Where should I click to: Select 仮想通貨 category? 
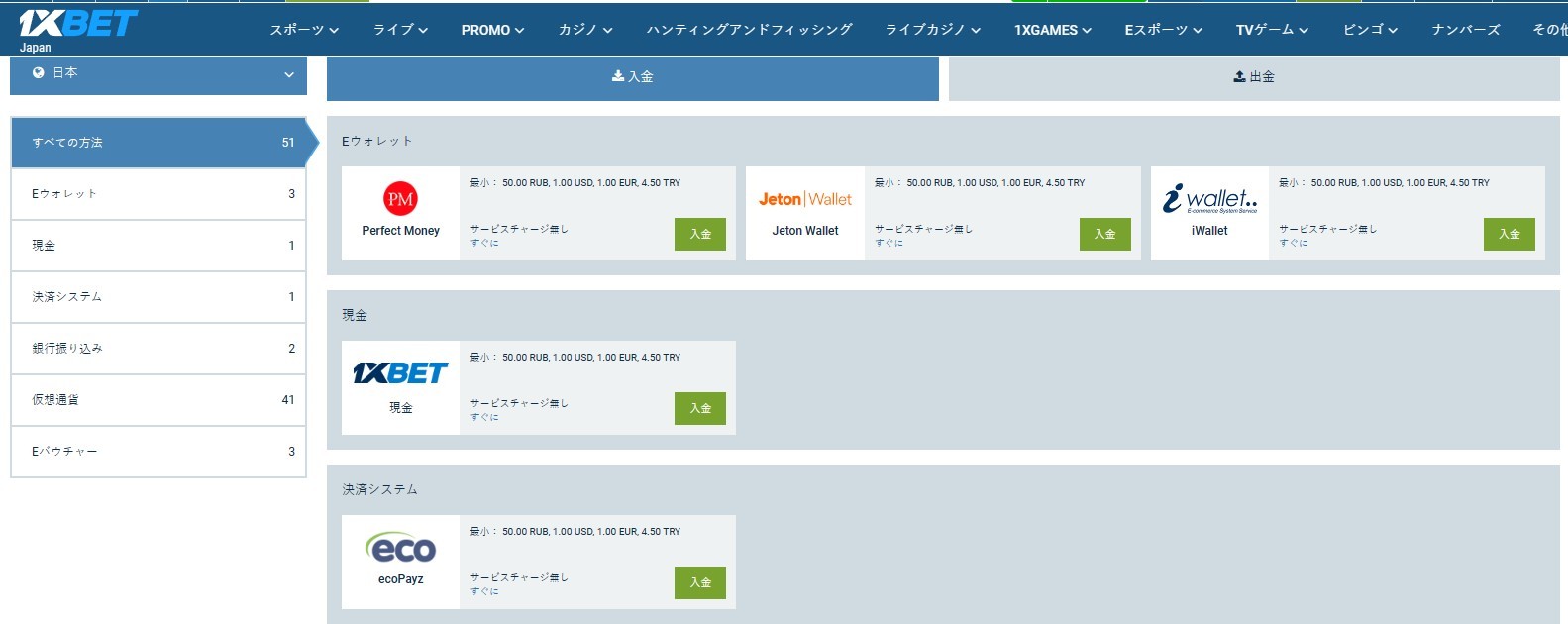coord(158,400)
